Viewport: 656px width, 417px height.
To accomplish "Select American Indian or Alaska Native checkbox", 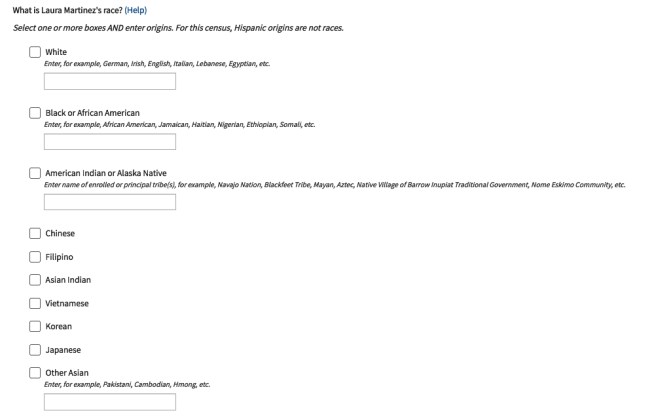I will pos(36,173).
